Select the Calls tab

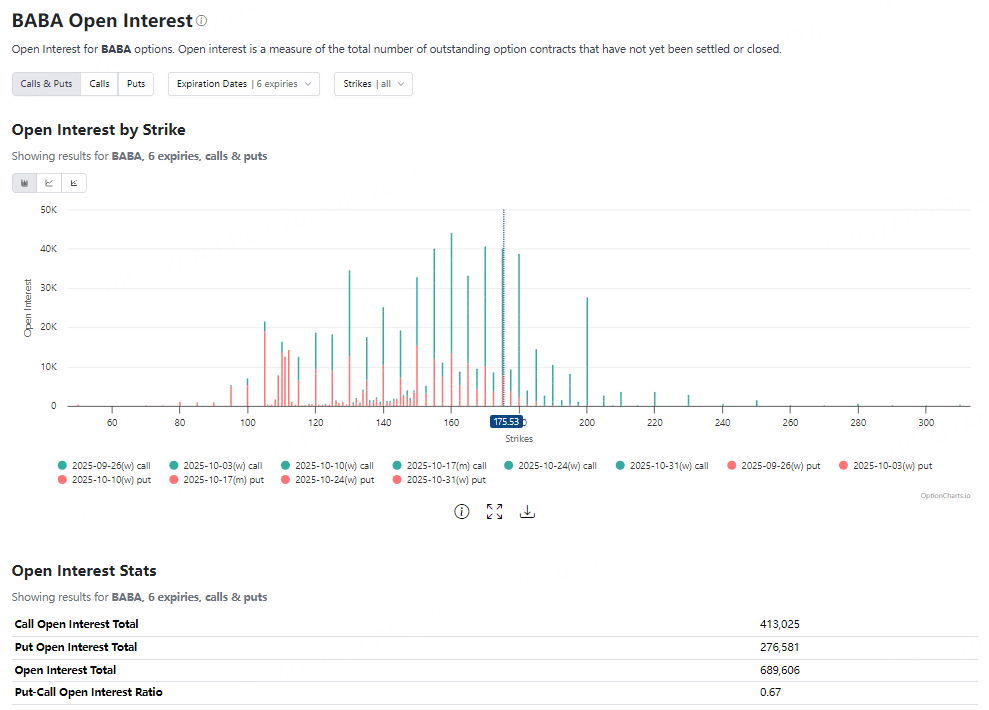pyautogui.click(x=99, y=84)
